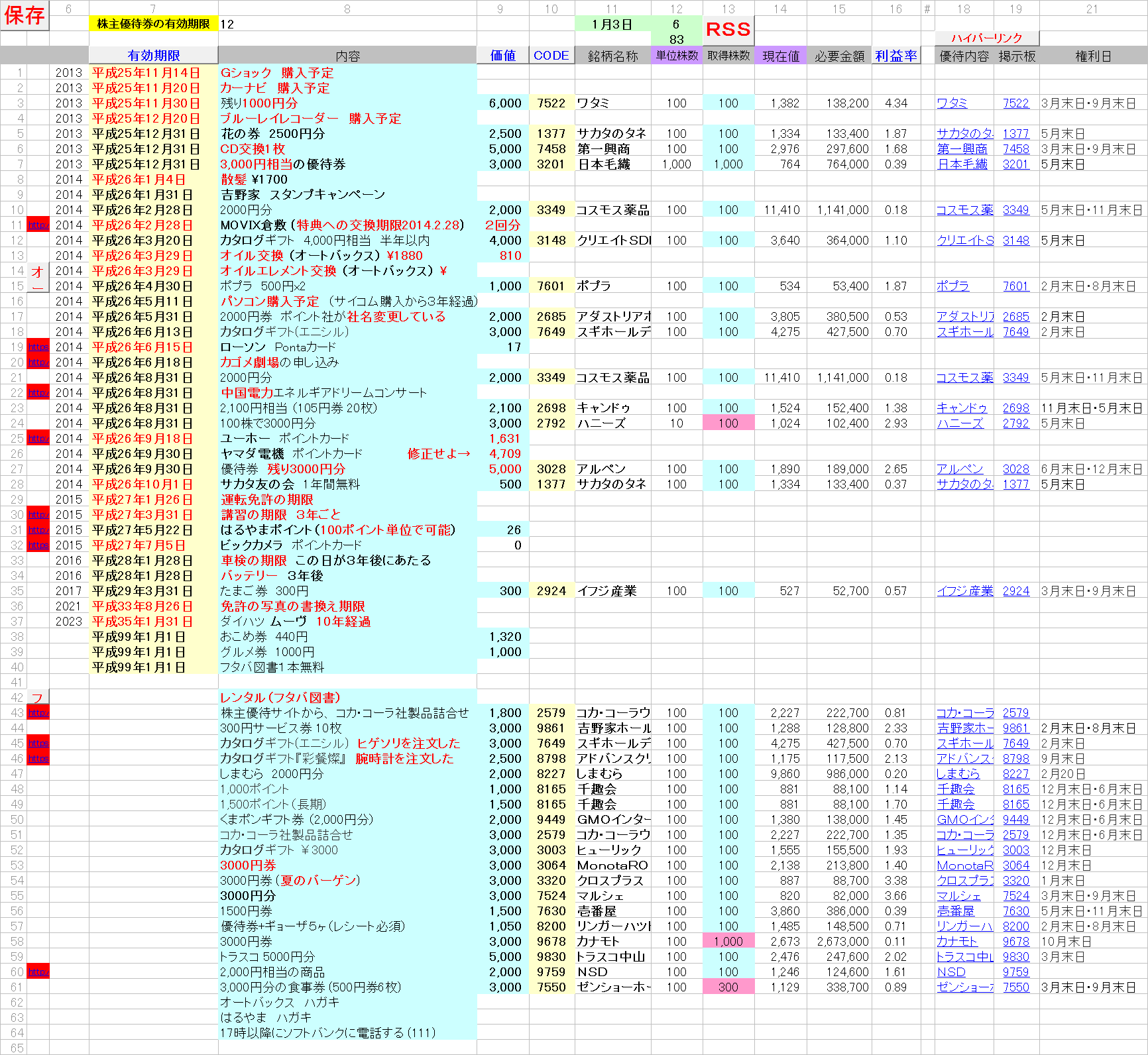Screen dimensions: 1148x1055
Task: Open the 3201 bulletin board link
Action: tap(1016, 164)
